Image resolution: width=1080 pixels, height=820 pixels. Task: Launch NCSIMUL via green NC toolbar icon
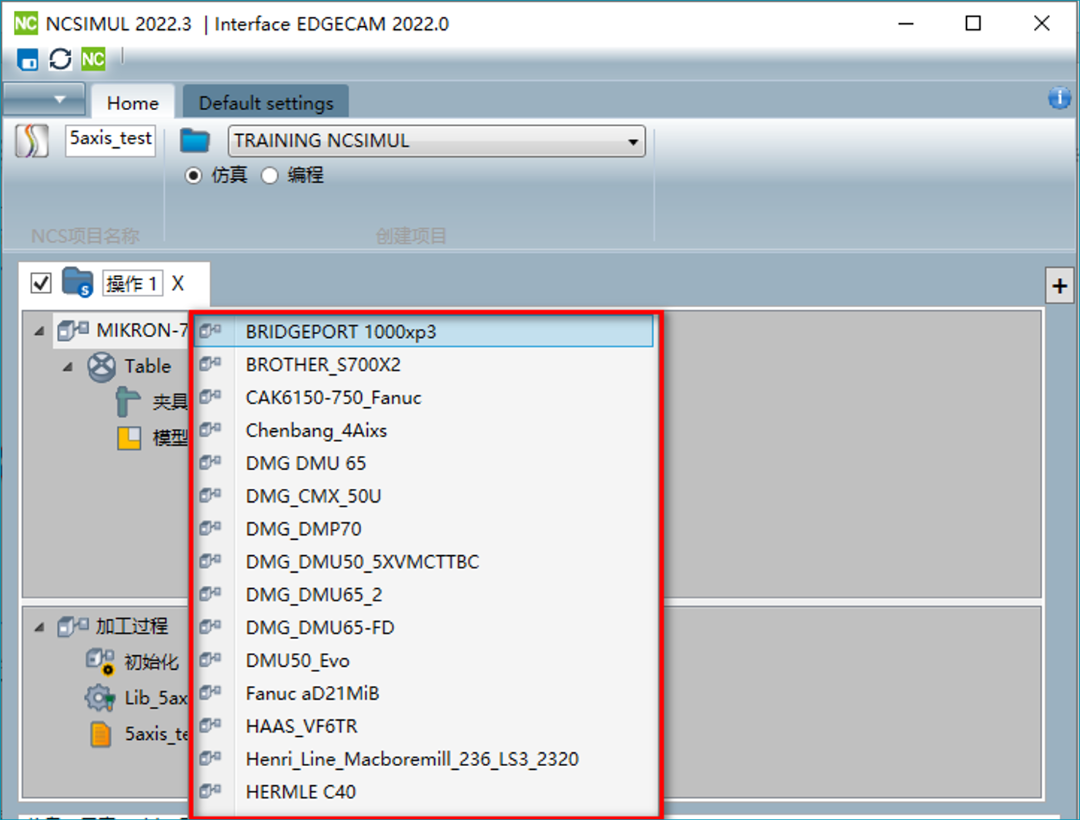pyautogui.click(x=93, y=59)
